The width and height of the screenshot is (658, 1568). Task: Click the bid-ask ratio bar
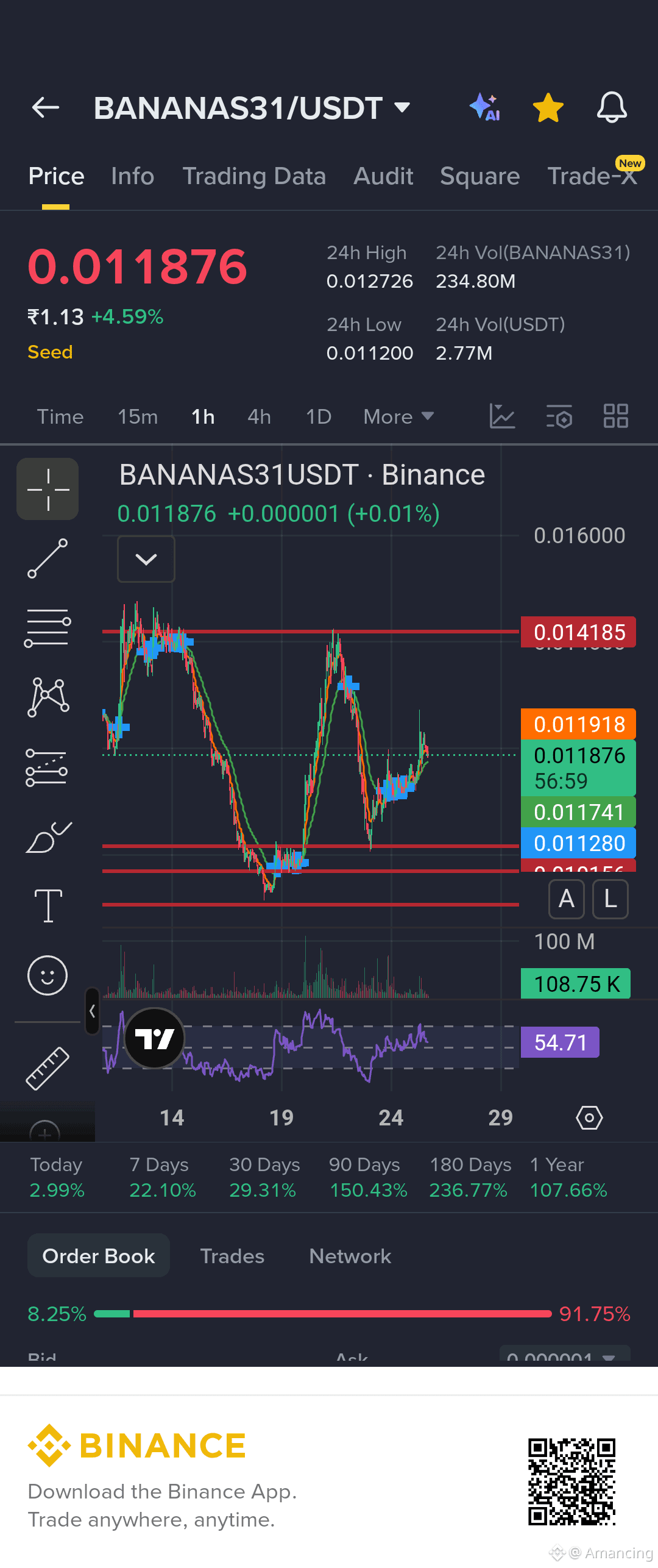point(323,1314)
